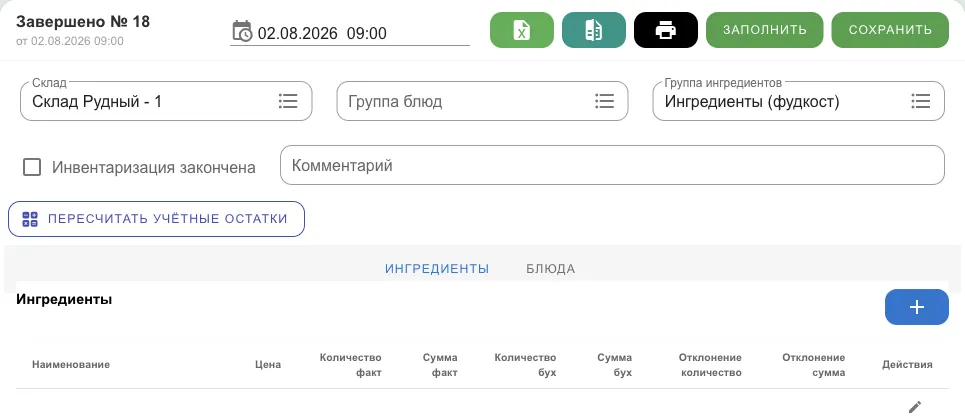Click the Наименование column header
Screen dimensions: 965x420
[x=71, y=365]
